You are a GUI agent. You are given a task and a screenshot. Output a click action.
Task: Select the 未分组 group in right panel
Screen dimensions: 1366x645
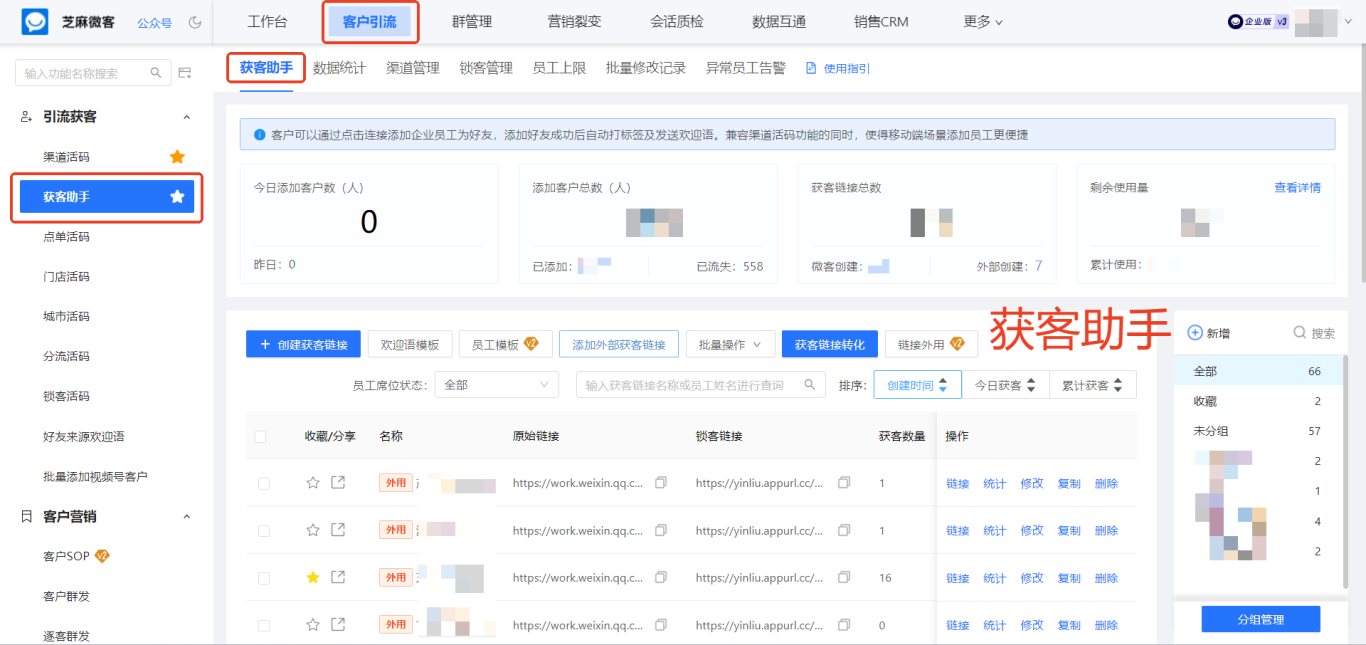[x=1260, y=431]
